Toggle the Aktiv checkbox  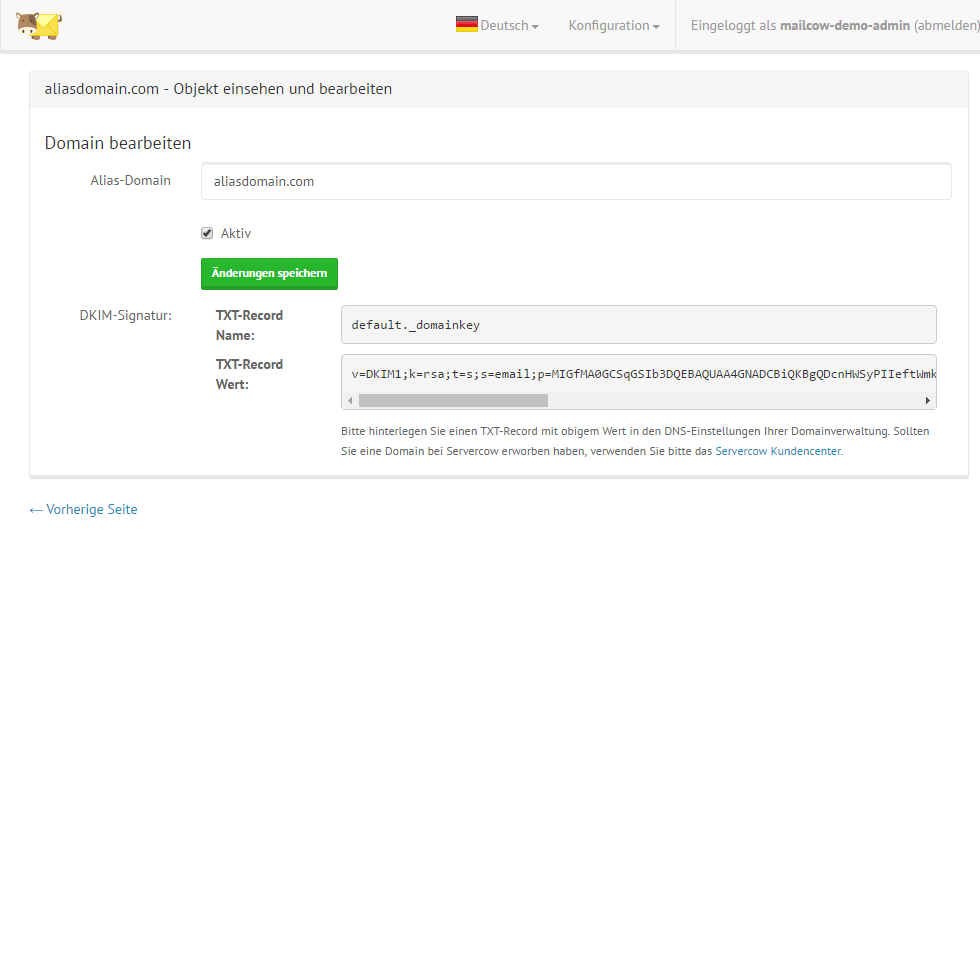pyautogui.click(x=207, y=233)
